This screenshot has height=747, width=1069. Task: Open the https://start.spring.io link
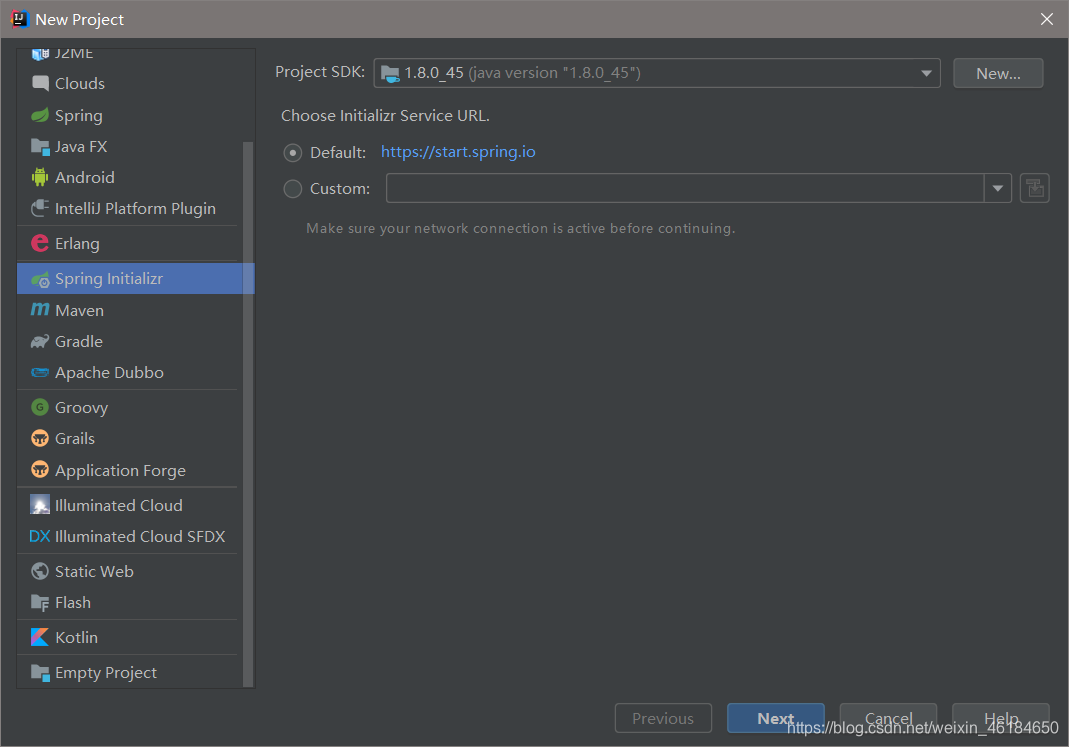point(458,152)
